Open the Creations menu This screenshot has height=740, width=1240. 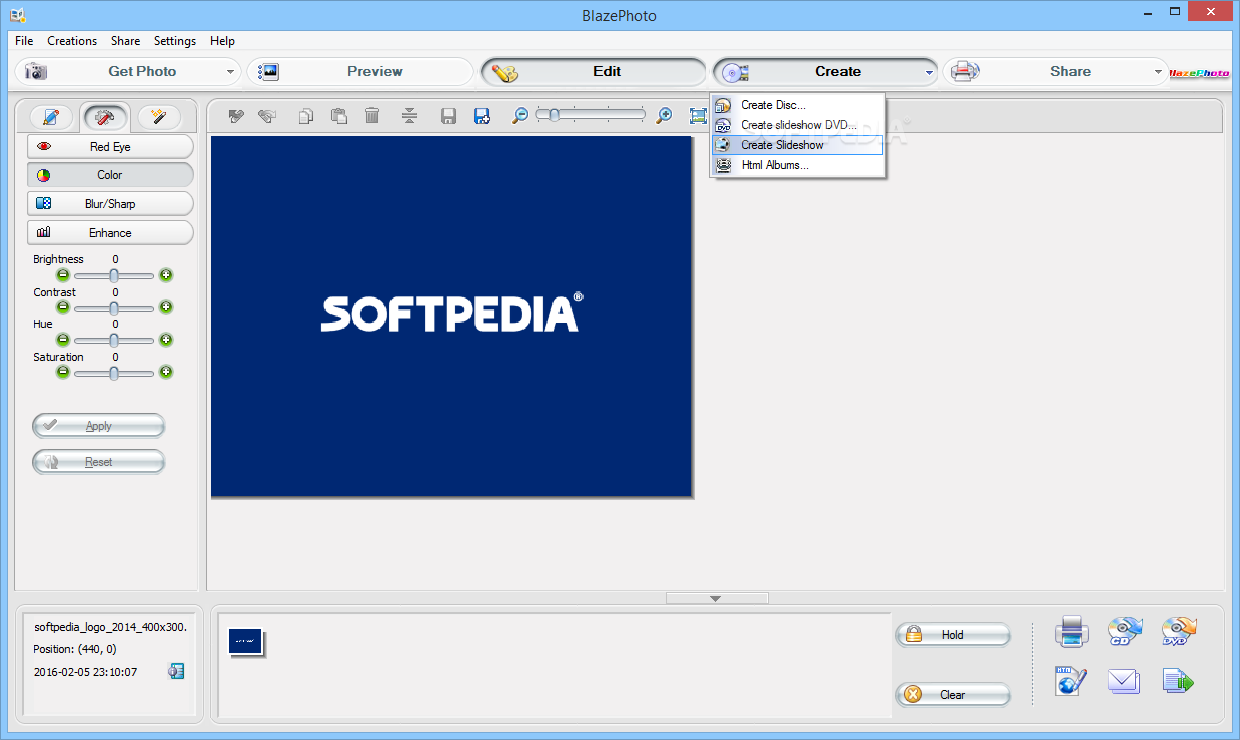[x=72, y=41]
